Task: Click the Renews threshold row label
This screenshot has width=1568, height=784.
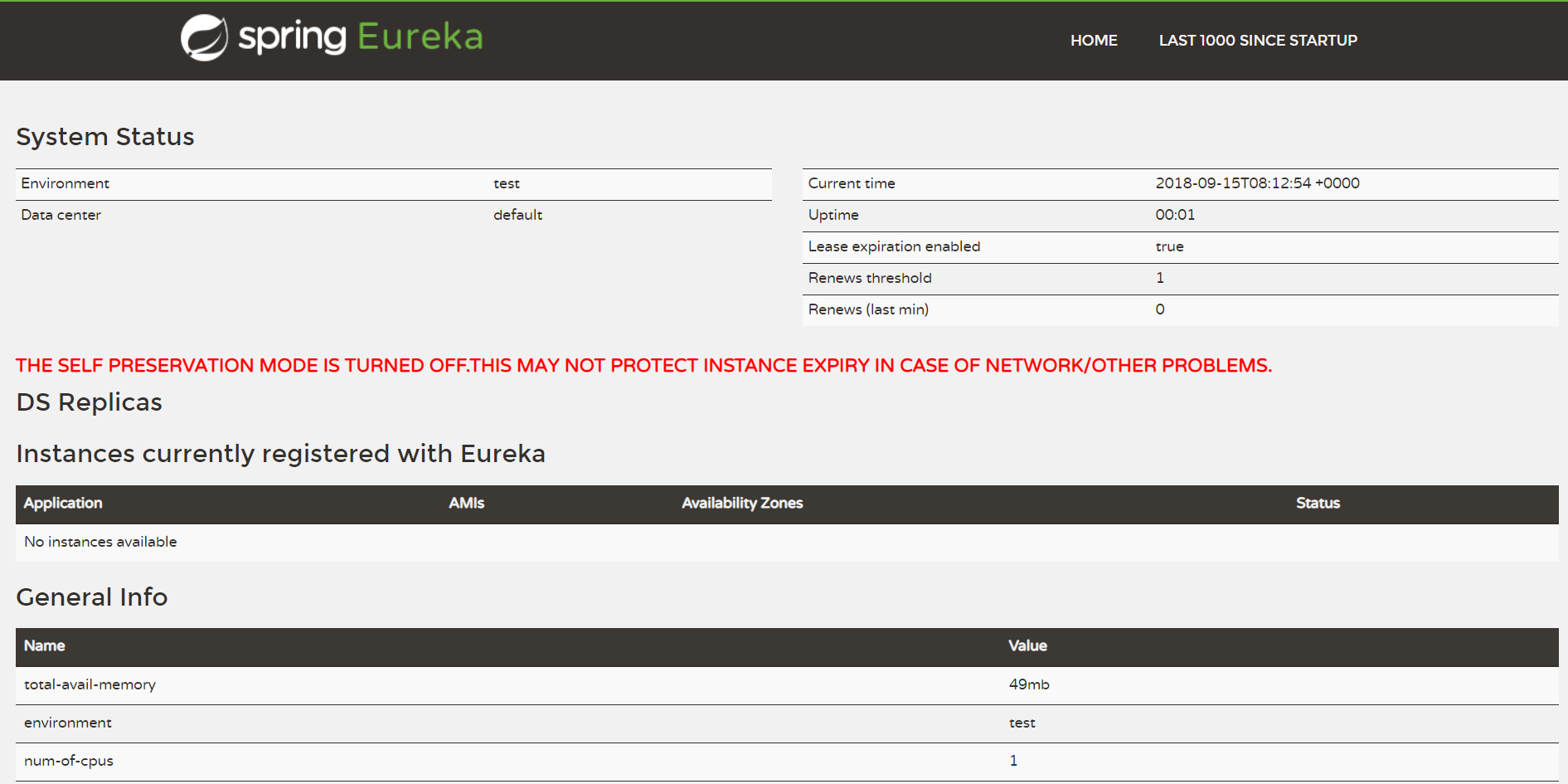Action: pyautogui.click(x=870, y=278)
